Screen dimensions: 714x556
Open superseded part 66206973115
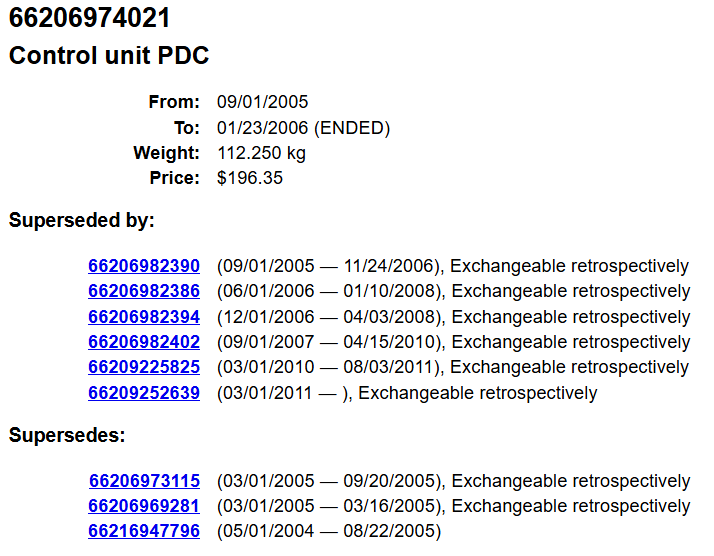(x=144, y=481)
